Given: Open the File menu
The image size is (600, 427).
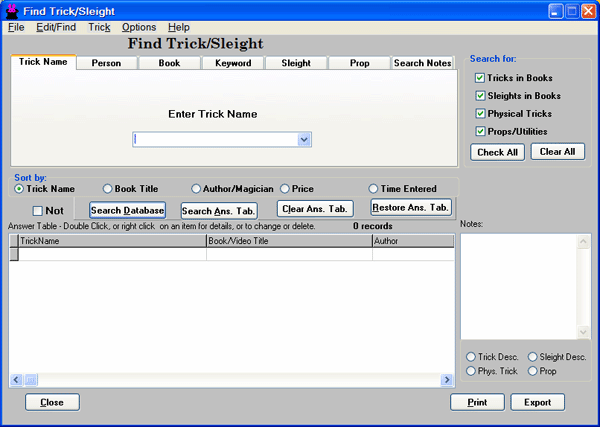Looking at the screenshot, I should point(16,27).
